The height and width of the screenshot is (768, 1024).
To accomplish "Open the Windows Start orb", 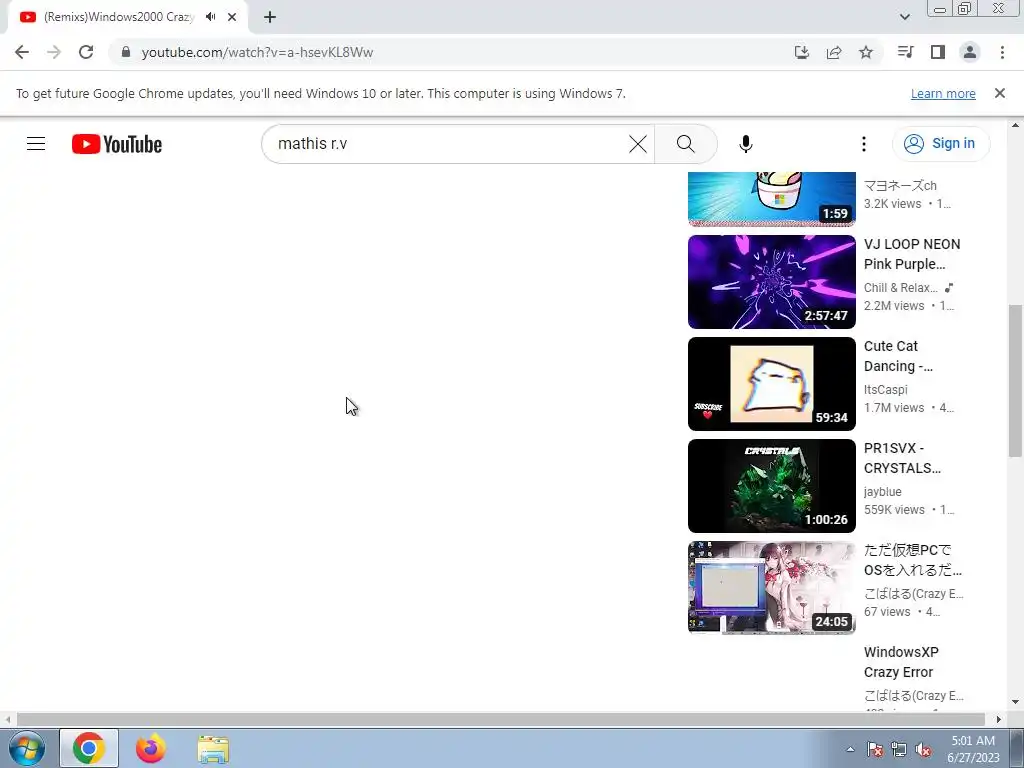I will [x=26, y=748].
